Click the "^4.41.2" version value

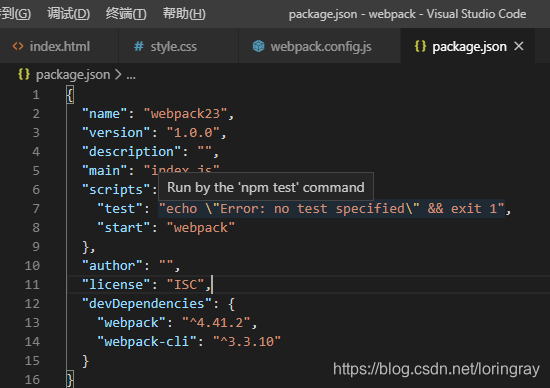point(216,322)
